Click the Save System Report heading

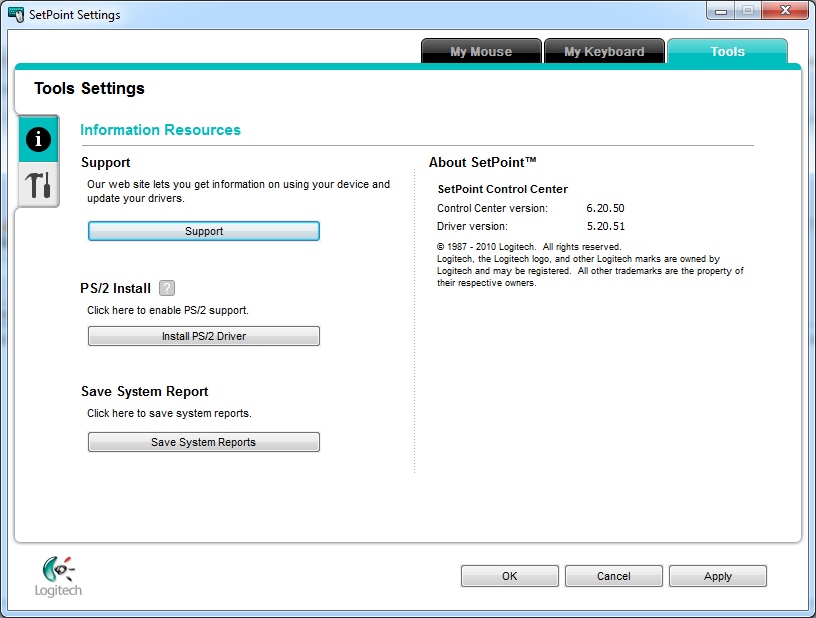click(x=145, y=391)
